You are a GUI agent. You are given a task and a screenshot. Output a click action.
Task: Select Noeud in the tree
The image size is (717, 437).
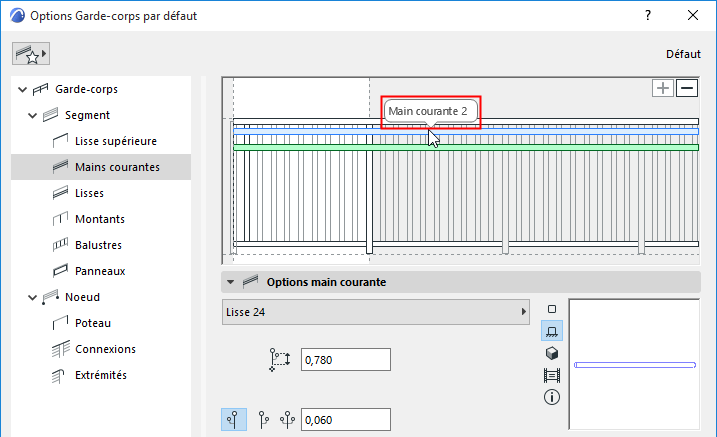(x=82, y=297)
